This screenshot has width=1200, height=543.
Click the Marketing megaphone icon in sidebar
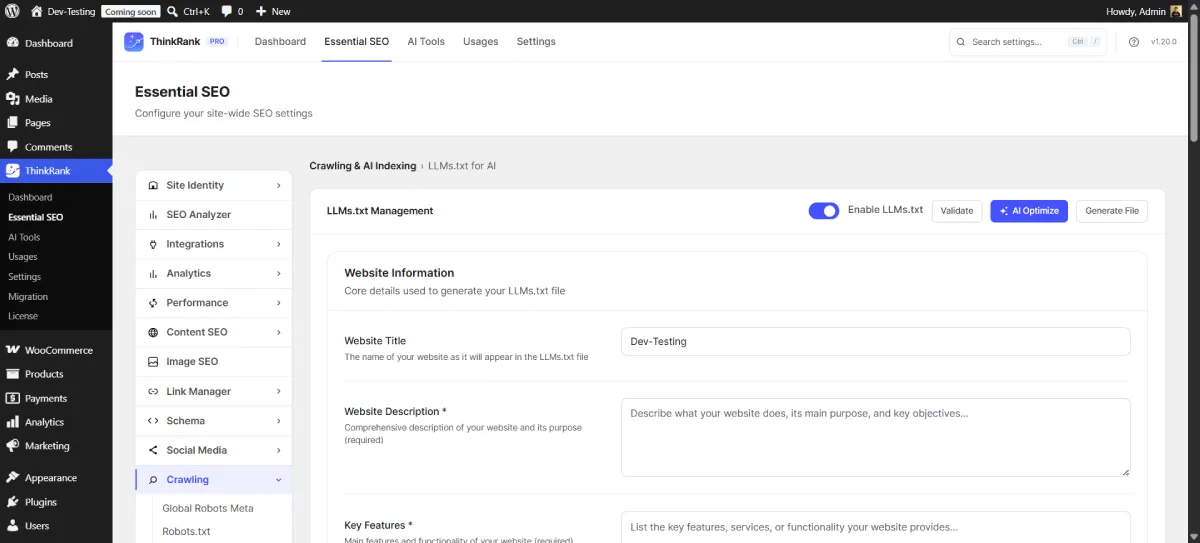[12, 446]
